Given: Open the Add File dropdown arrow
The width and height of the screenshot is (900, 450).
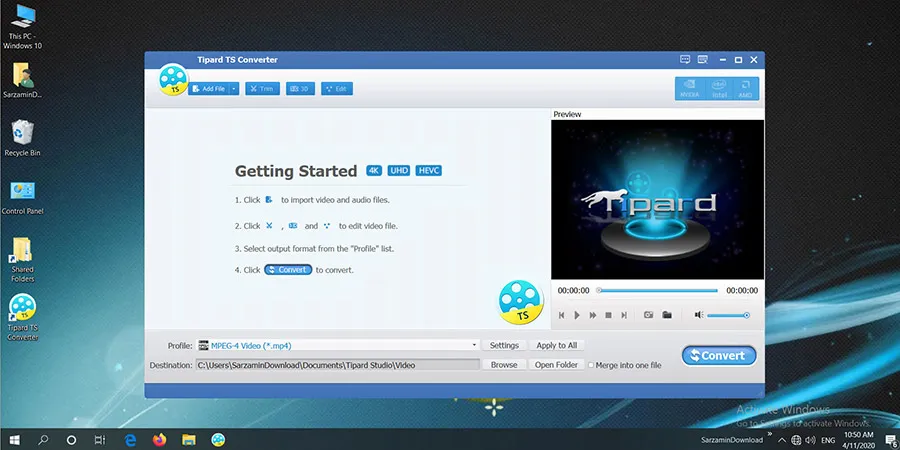Looking at the screenshot, I should [234, 89].
